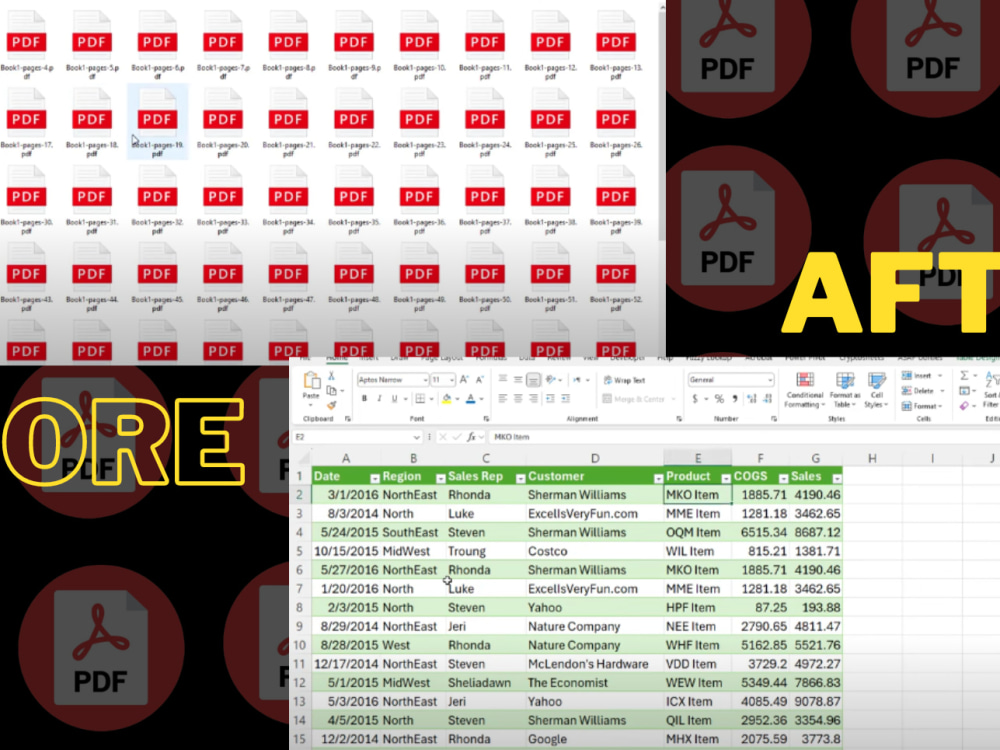Click the cell with 9078.87

816,702
